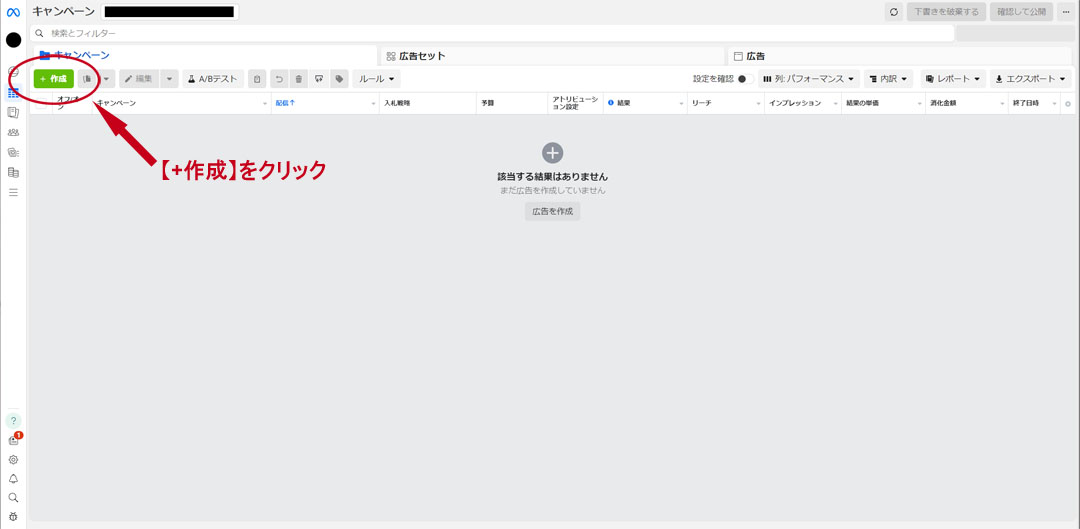Click the 終了日時 column header
Image resolution: width=1080 pixels, height=529 pixels.
1034,103
